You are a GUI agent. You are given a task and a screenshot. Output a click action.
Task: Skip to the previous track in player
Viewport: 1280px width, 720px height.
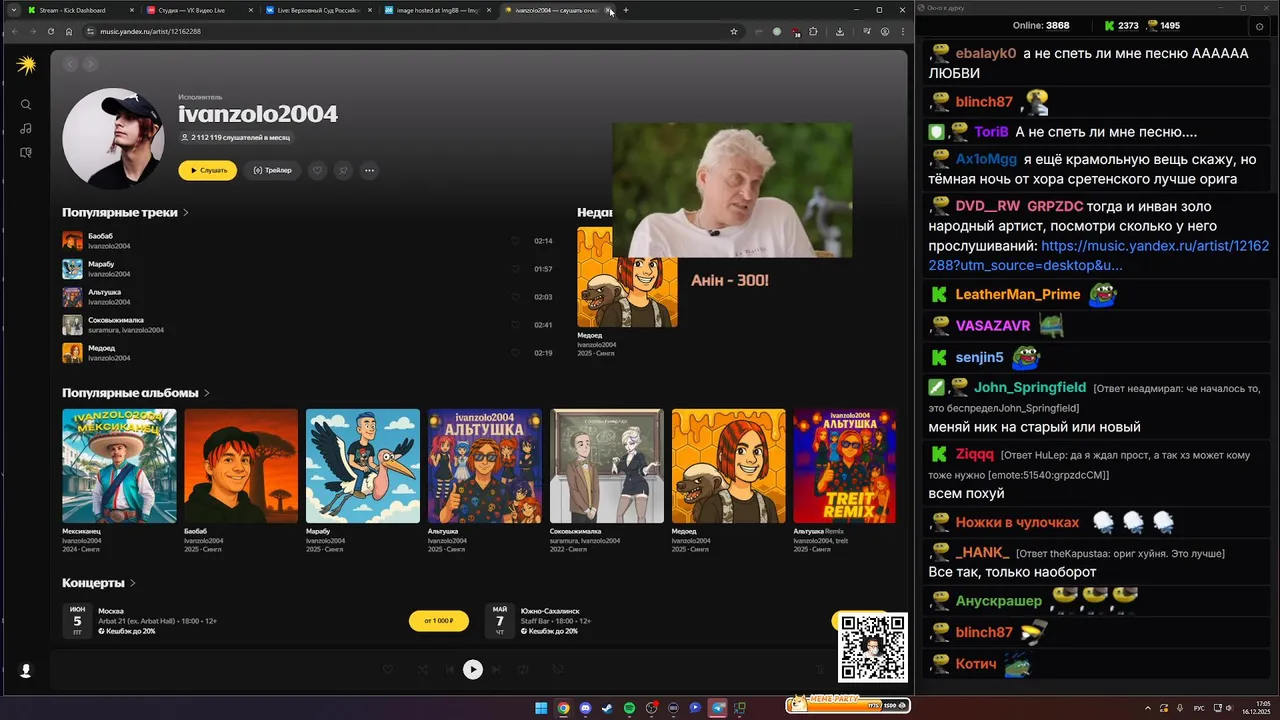click(451, 670)
